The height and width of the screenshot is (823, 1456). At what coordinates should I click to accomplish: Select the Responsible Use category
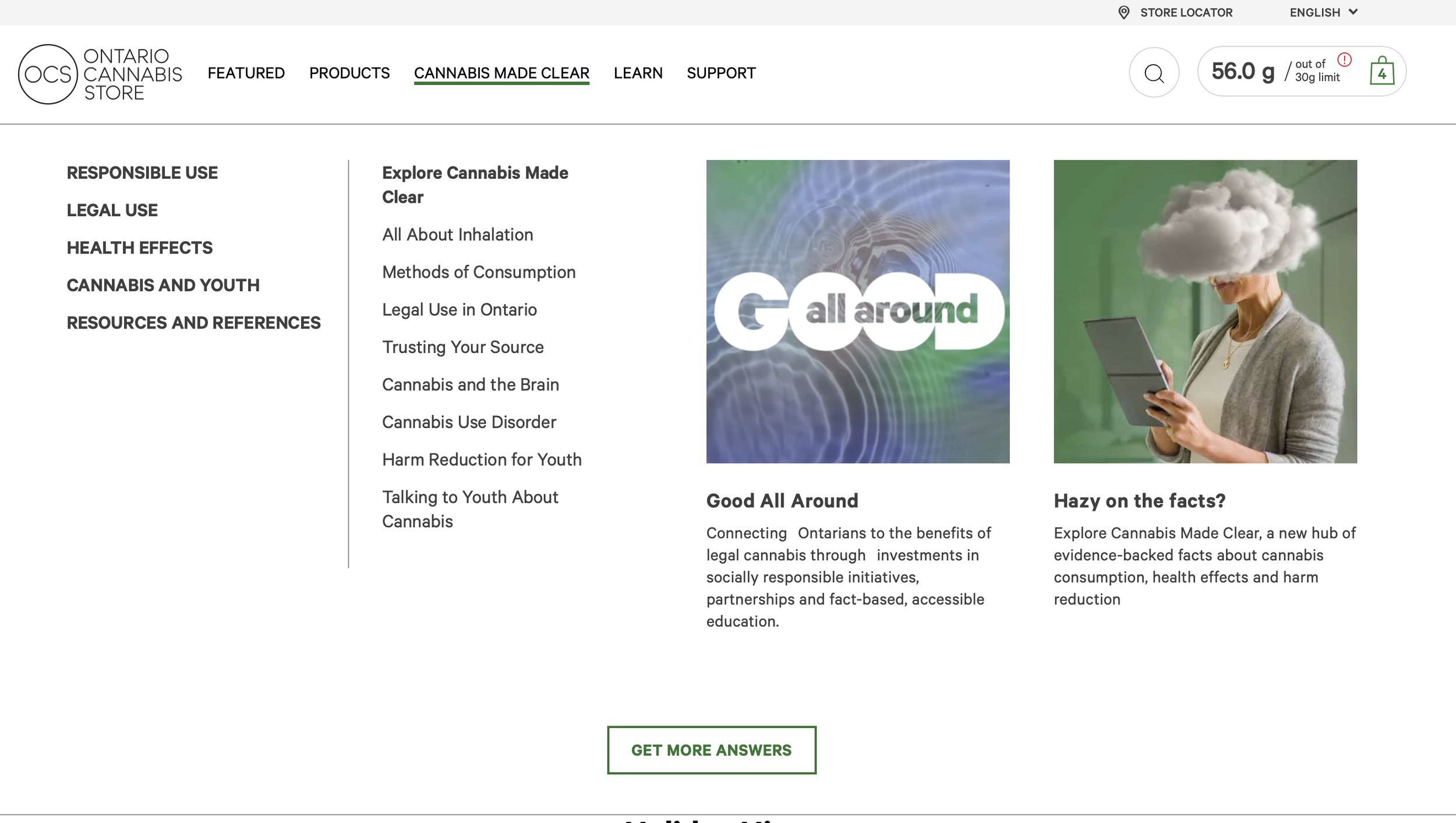tap(142, 173)
